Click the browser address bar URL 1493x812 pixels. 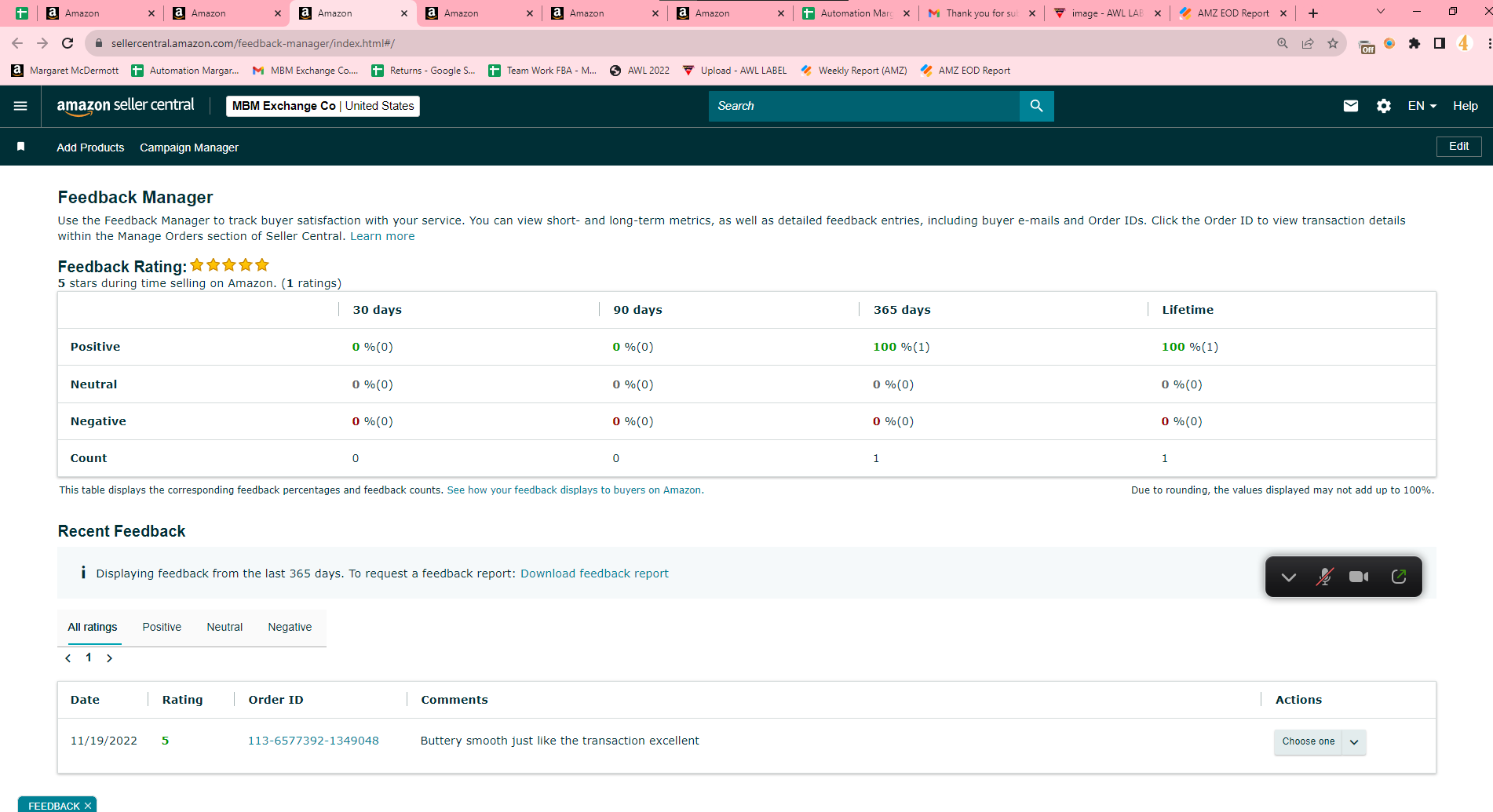tap(253, 43)
